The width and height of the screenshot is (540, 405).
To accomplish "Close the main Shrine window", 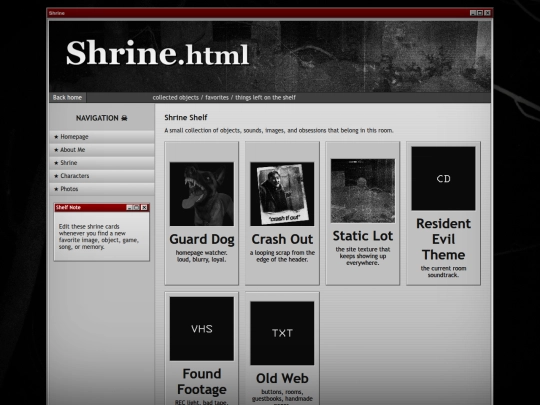I will coord(487,13).
